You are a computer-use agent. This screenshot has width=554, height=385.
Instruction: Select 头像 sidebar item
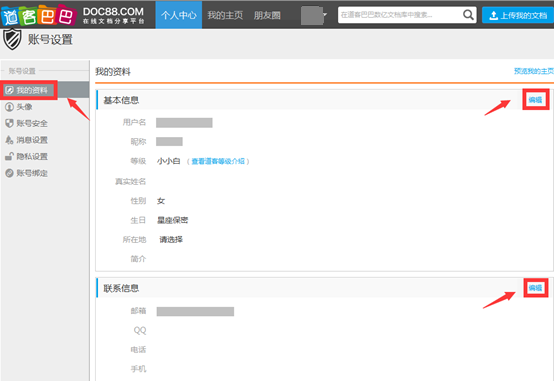[x=24, y=107]
